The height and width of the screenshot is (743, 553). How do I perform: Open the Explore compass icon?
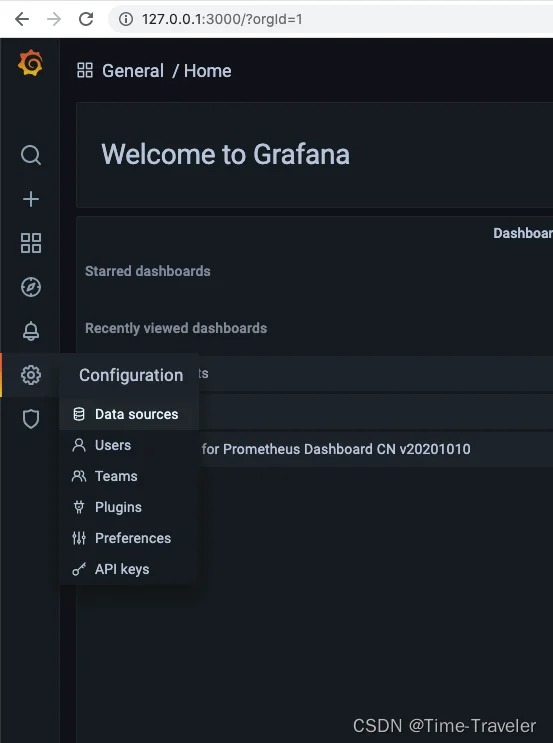click(31, 287)
